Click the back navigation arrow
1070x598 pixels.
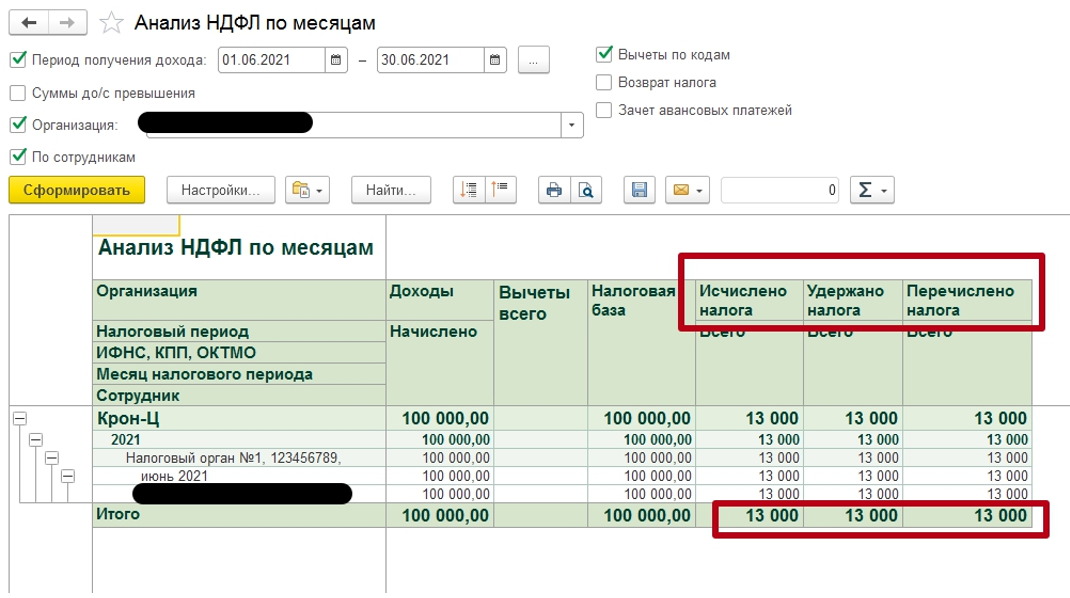tap(29, 22)
